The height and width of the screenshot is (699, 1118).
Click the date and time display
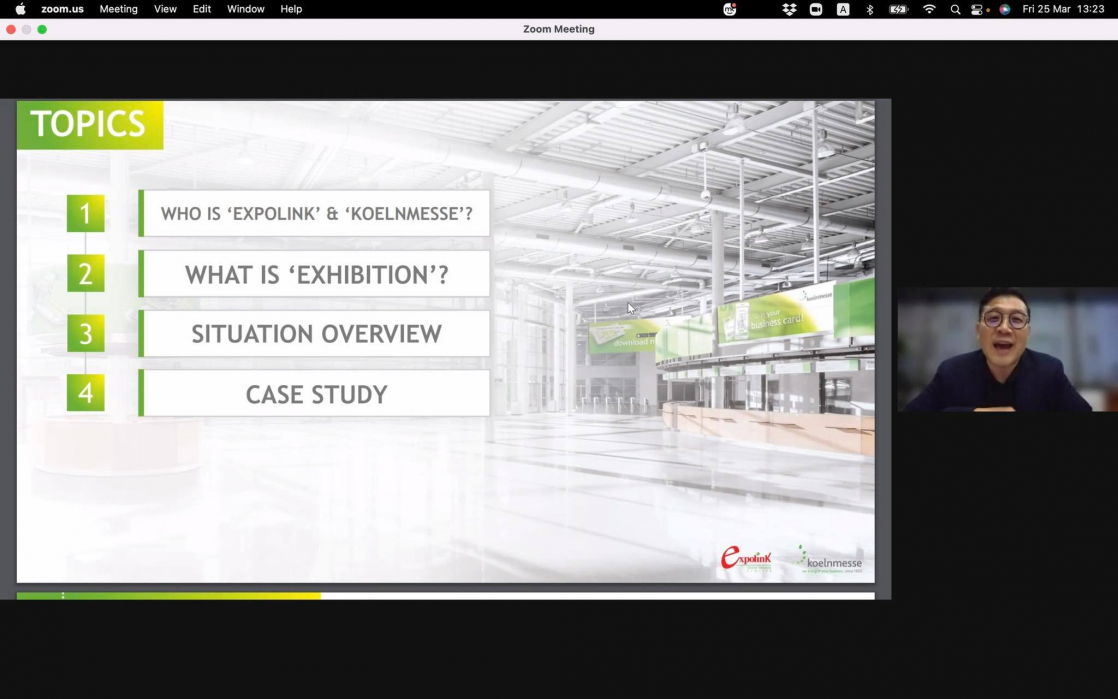click(x=1063, y=9)
